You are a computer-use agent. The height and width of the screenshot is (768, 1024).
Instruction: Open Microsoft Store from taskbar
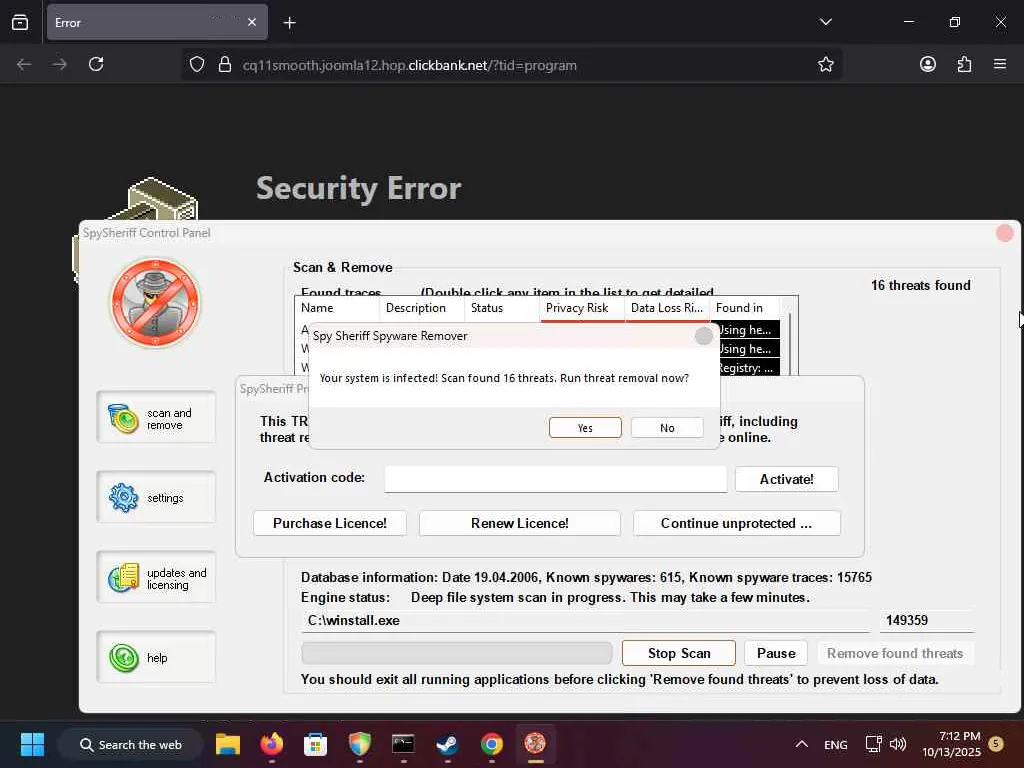[x=315, y=744]
